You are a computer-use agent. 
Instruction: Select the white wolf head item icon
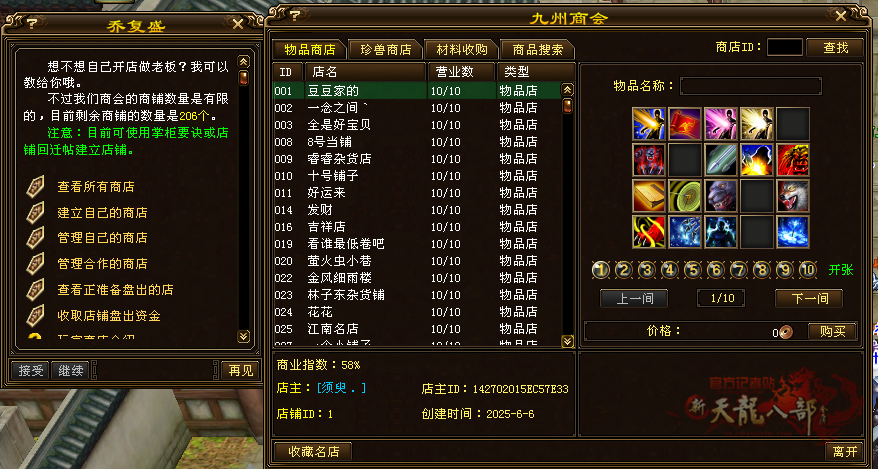click(x=793, y=196)
